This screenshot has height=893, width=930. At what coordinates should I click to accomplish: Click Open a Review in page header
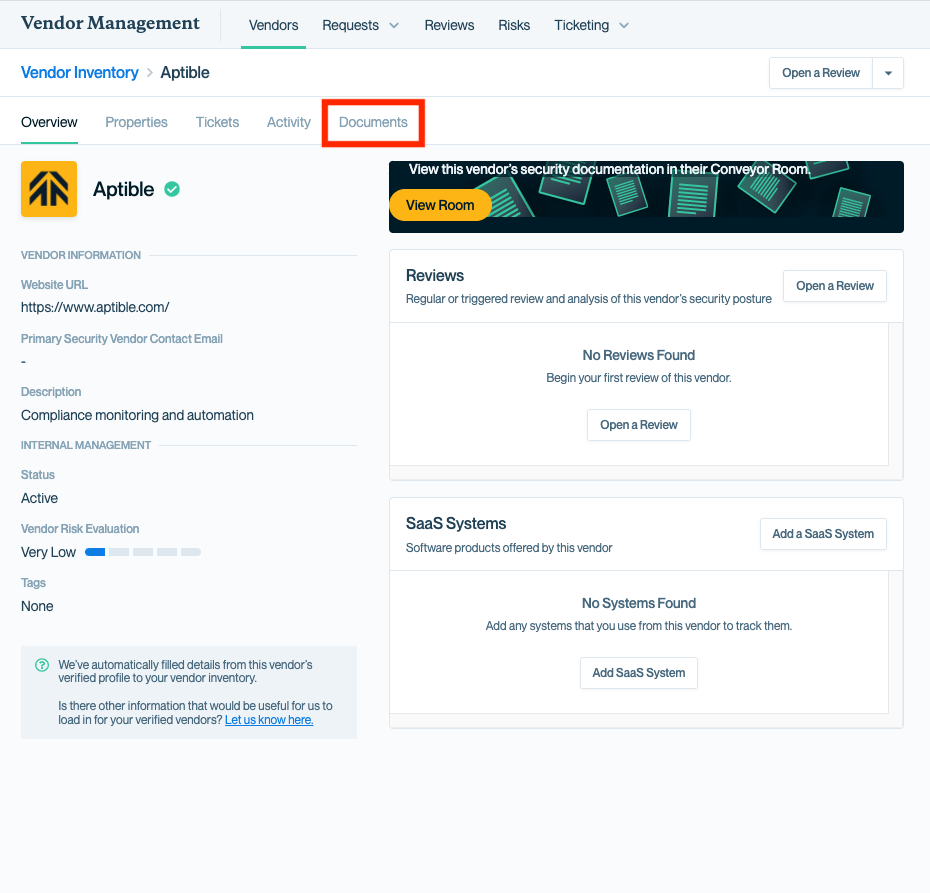[821, 73]
